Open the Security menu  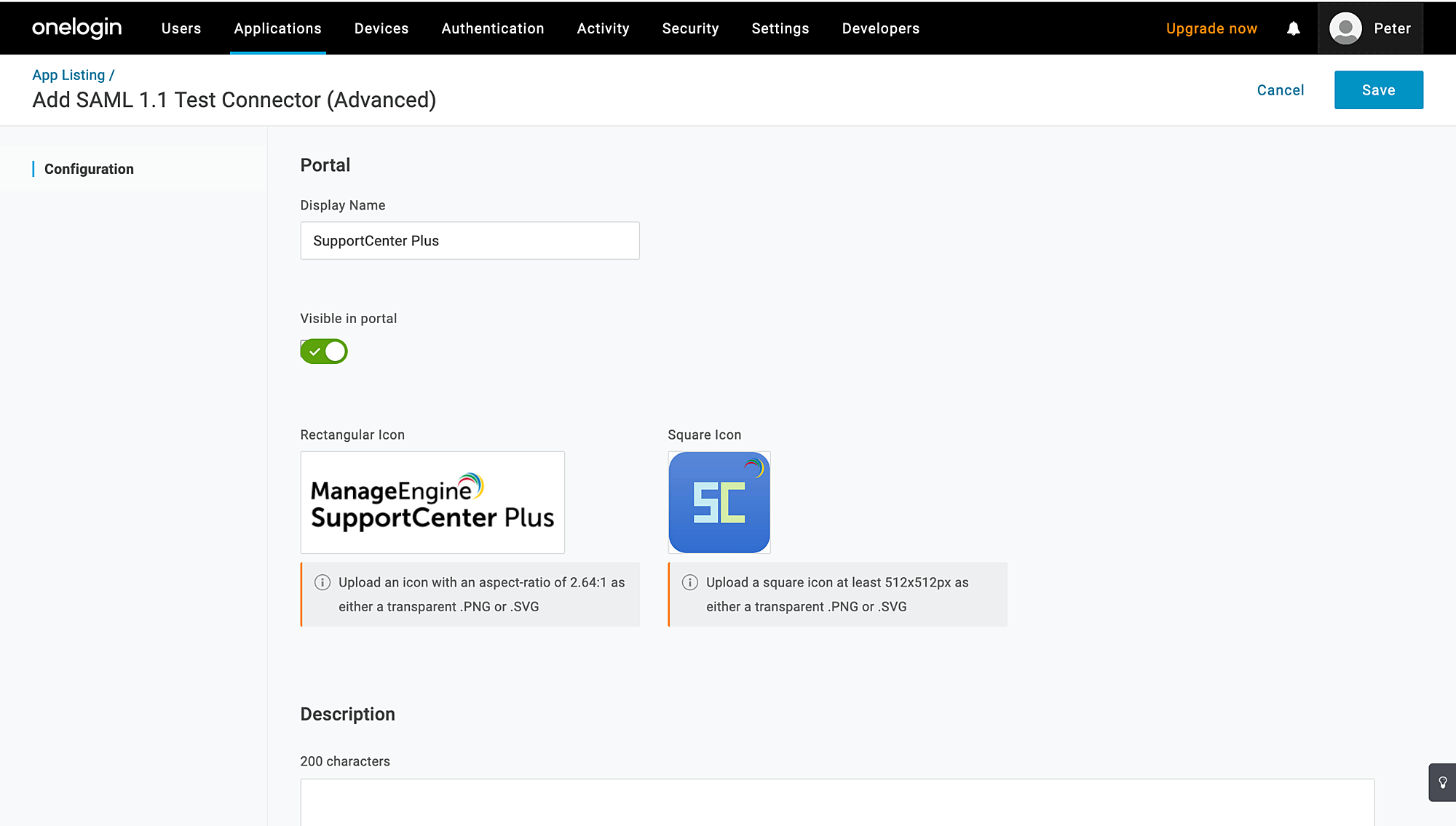pos(690,28)
